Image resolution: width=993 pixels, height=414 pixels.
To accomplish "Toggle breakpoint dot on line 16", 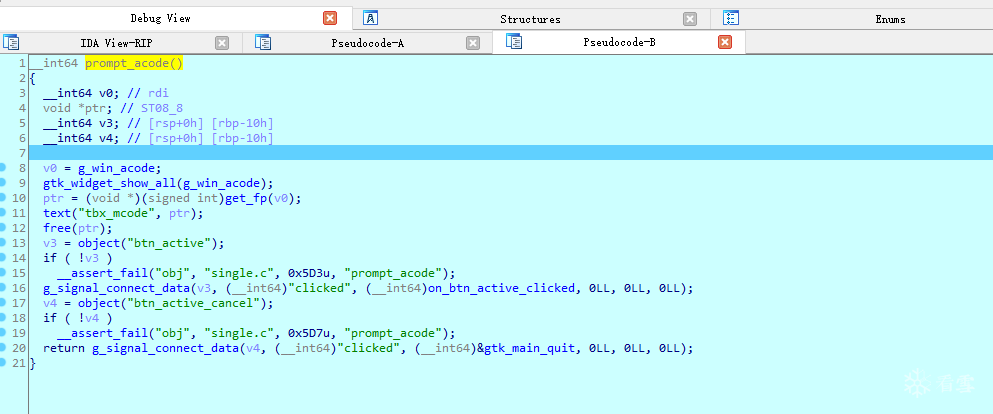I will coord(3,288).
